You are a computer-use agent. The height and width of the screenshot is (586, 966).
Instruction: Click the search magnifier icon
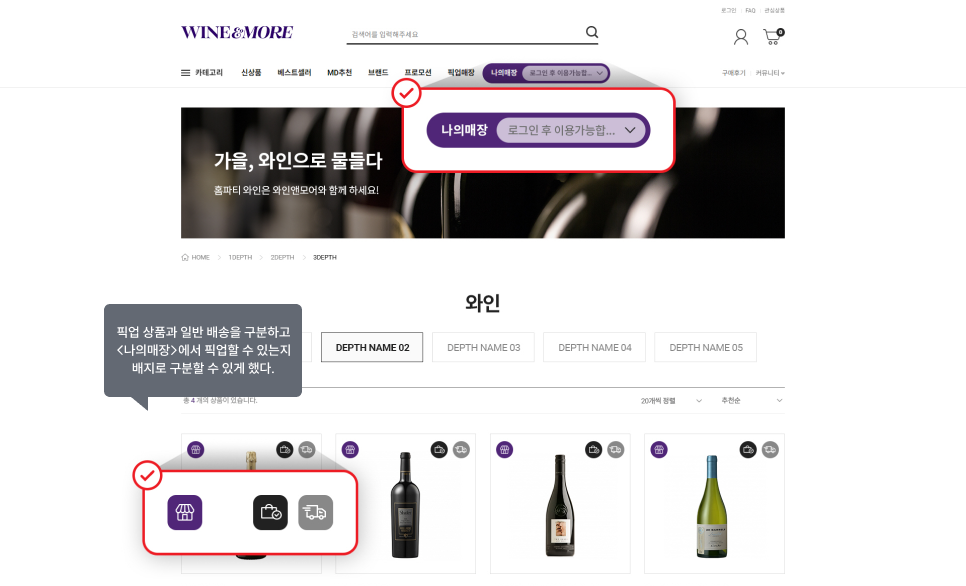click(591, 32)
